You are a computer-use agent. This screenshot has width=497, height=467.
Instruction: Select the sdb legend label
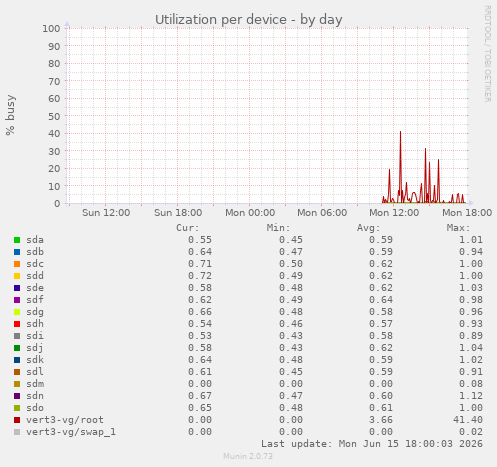(35, 252)
